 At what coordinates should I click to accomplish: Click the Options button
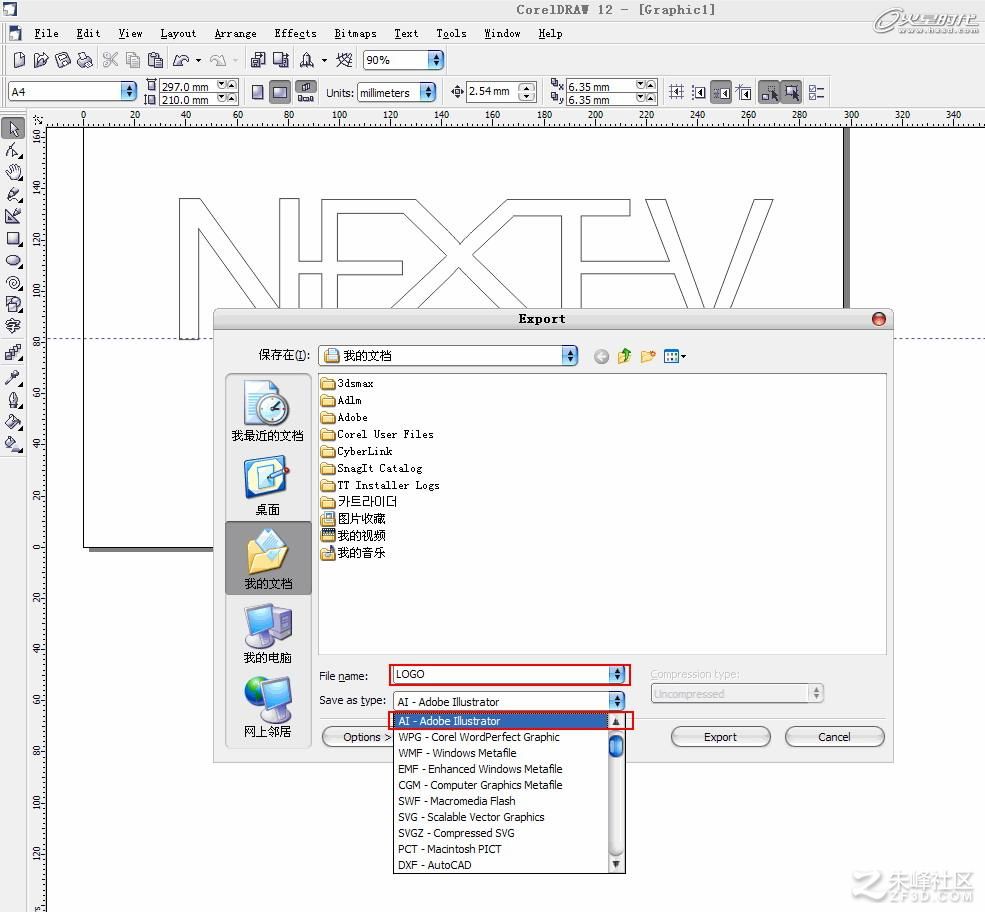pos(358,737)
